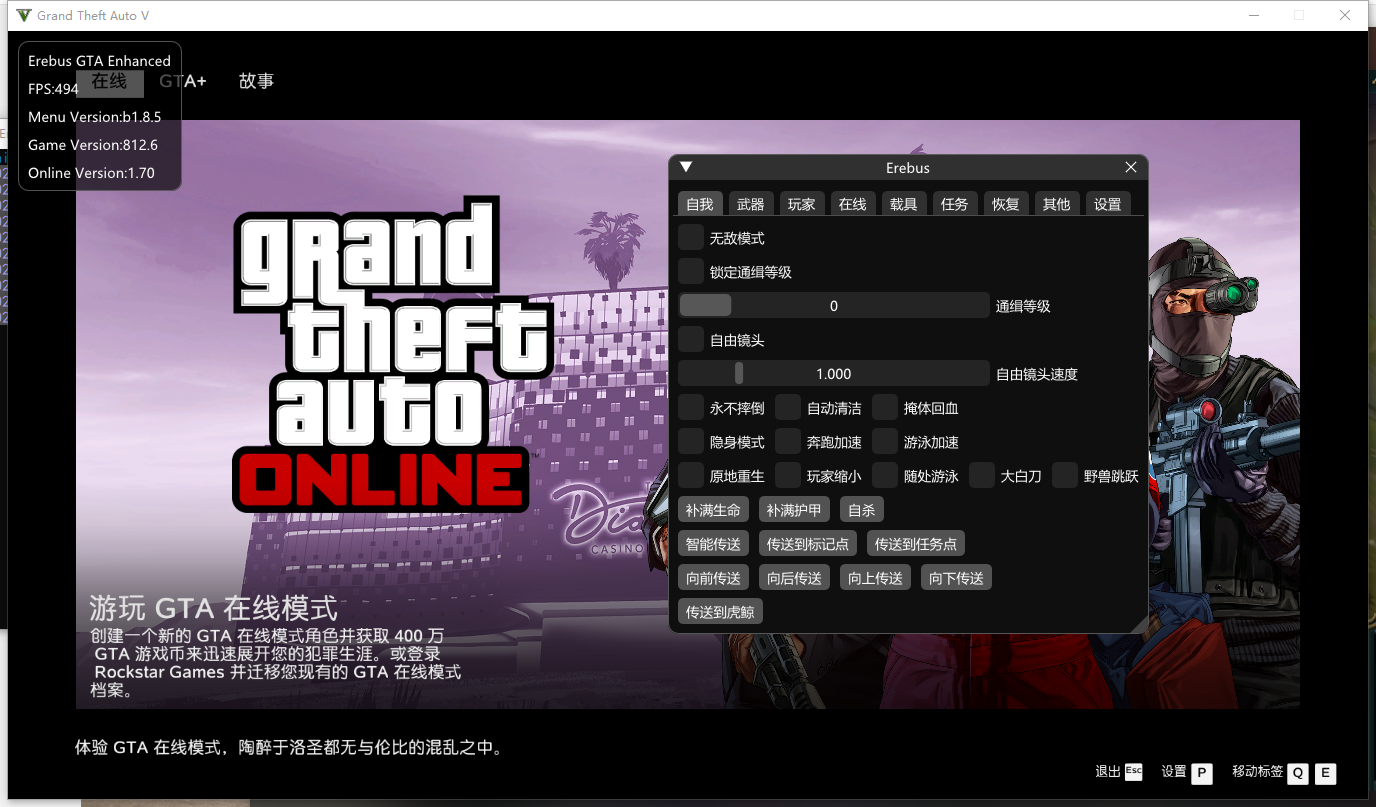Enable the 自动清洁 checkbox
Viewport: 1376px width, 807px height.
788,407
